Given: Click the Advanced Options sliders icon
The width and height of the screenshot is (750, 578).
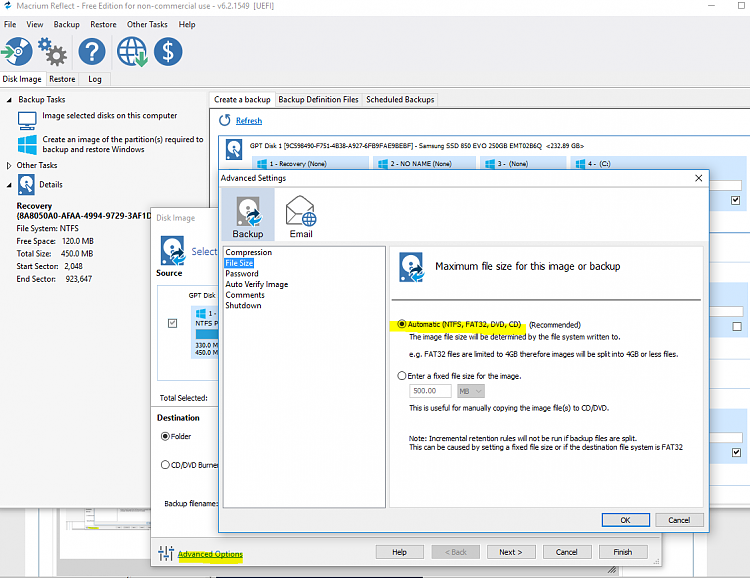Looking at the screenshot, I should tap(166, 554).
